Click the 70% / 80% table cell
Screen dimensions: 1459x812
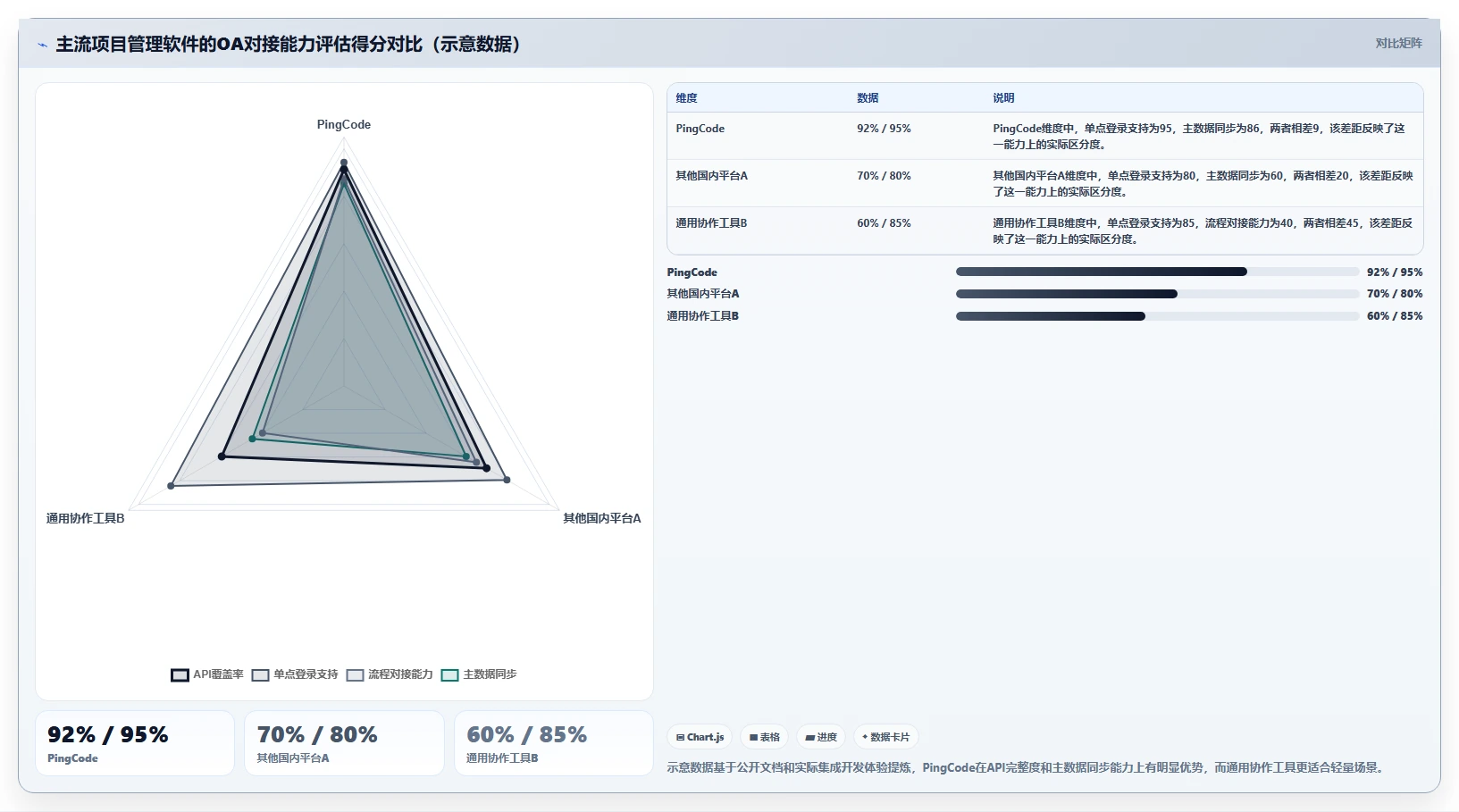click(x=884, y=176)
